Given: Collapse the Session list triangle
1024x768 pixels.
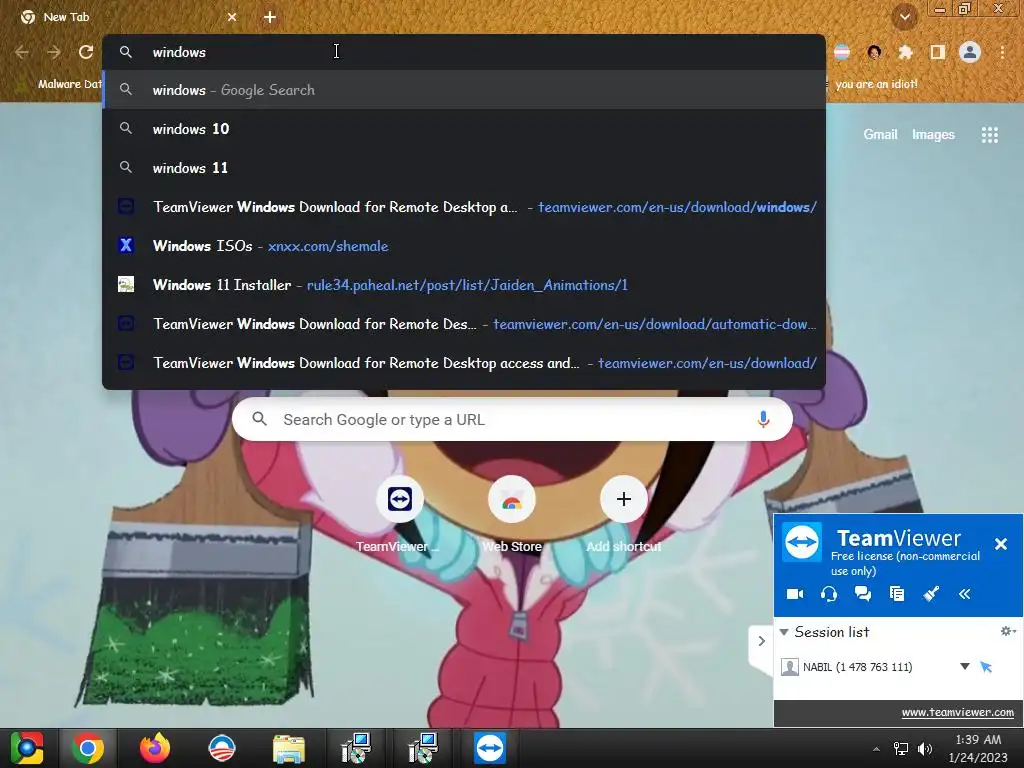Looking at the screenshot, I should point(784,632).
